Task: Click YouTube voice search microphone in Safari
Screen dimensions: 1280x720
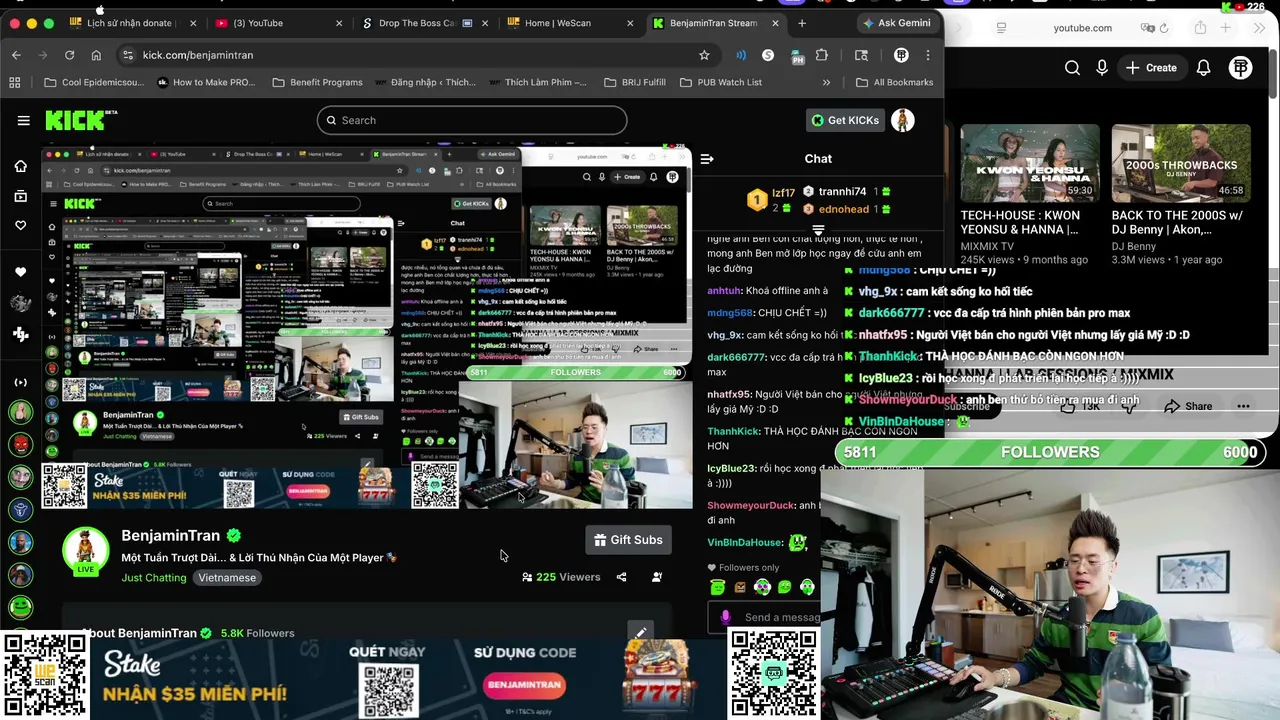Action: click(1102, 67)
